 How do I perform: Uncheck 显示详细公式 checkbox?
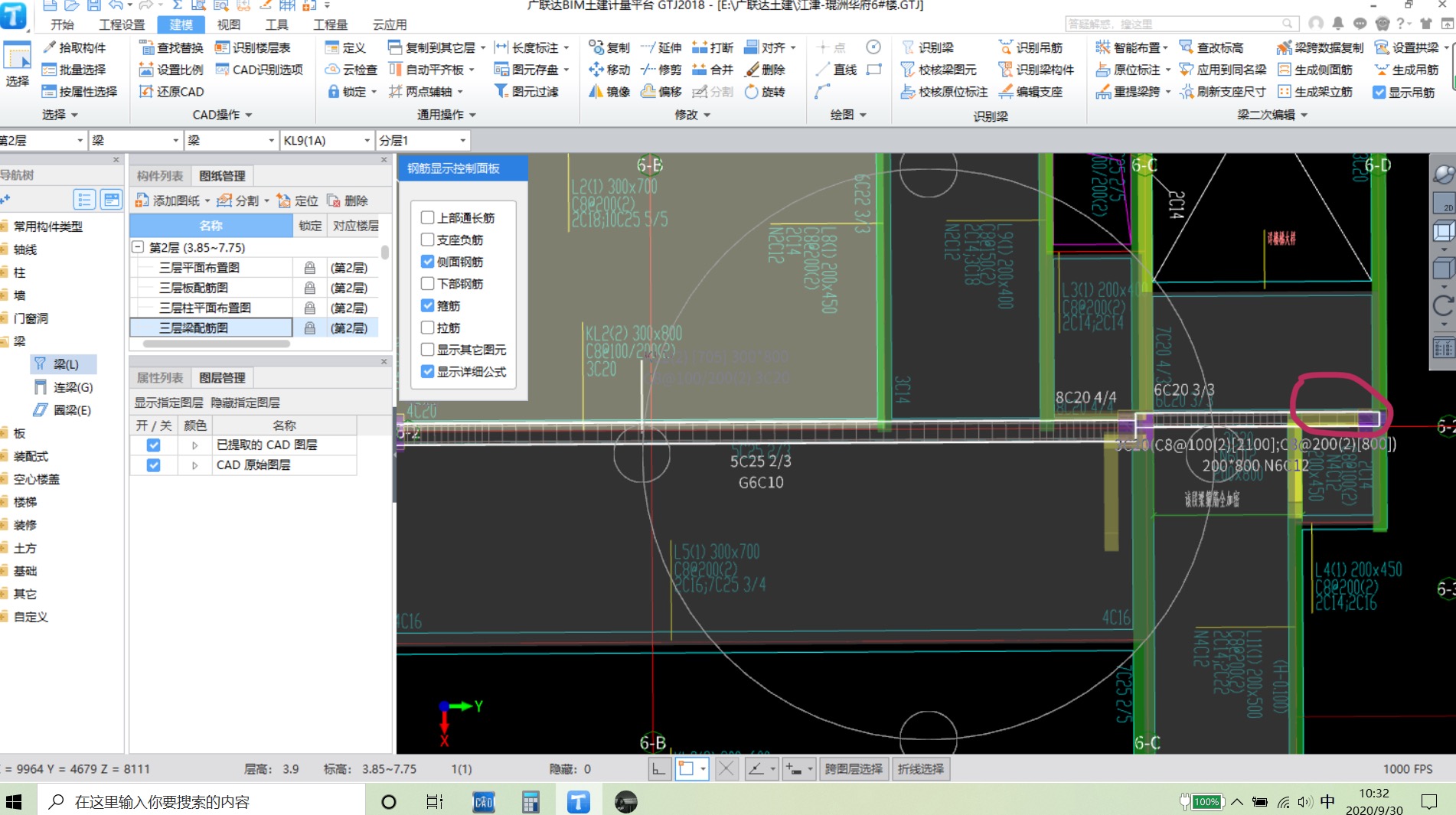click(x=428, y=371)
